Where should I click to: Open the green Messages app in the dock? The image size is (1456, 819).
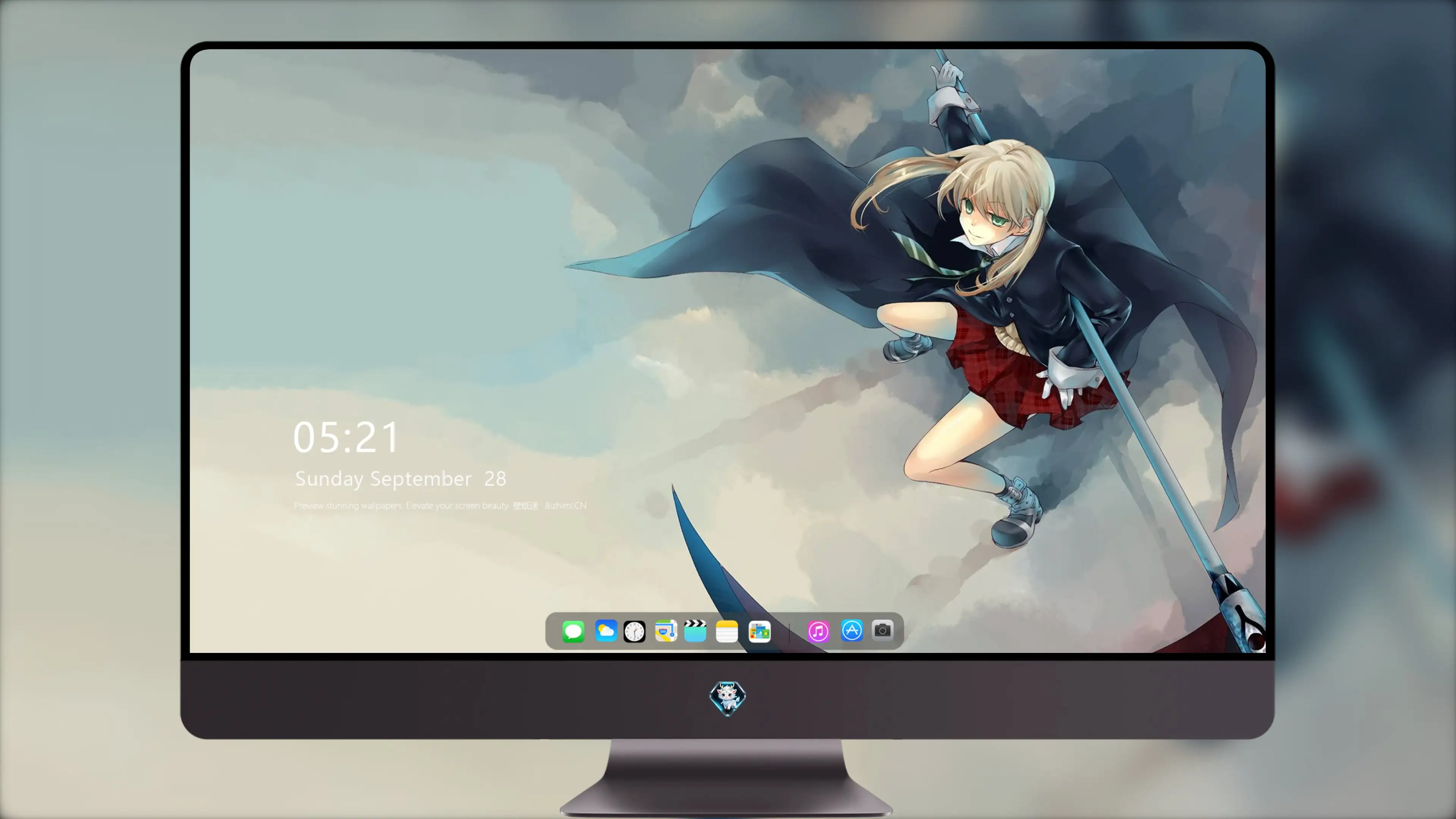pyautogui.click(x=573, y=631)
